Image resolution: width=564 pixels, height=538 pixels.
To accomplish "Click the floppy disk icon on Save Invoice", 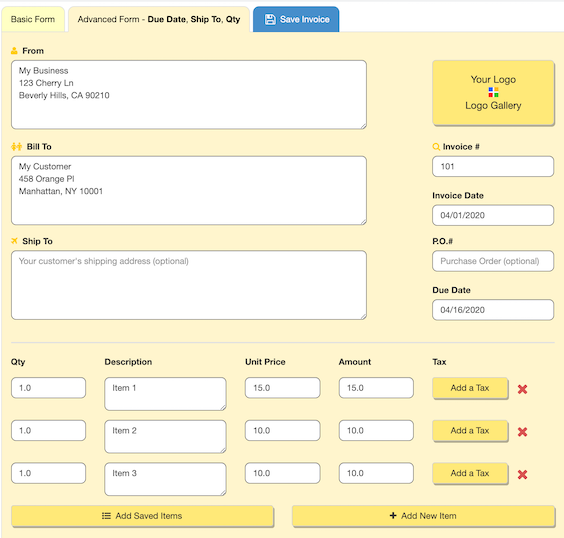I will point(270,19).
